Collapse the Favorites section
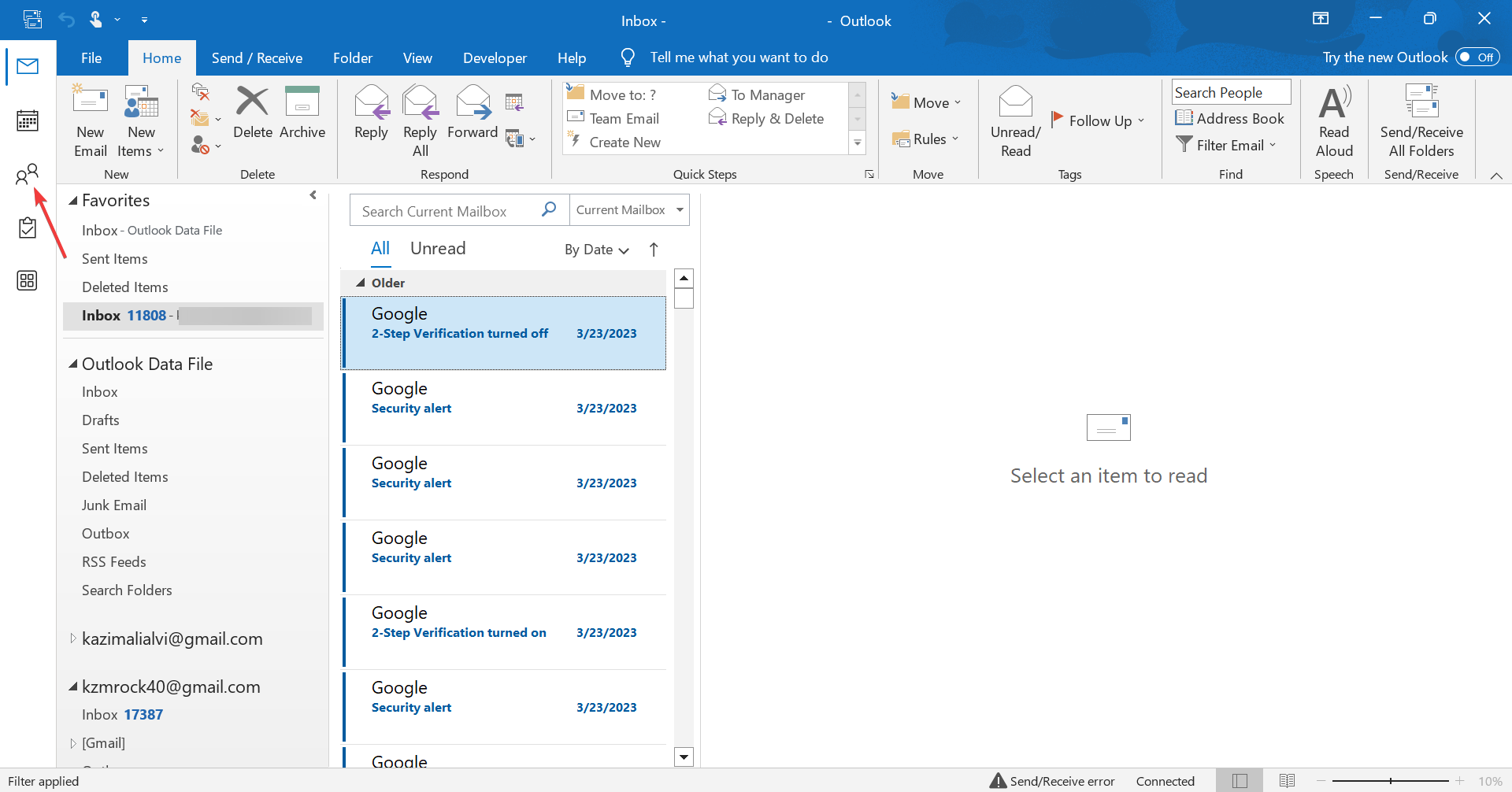This screenshot has width=1512, height=792. (x=72, y=200)
